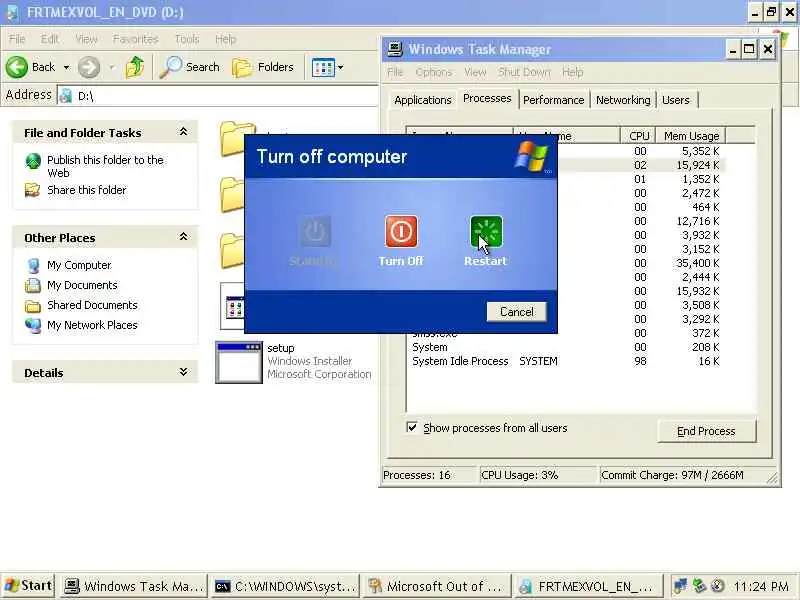
Task: Switch to Networking tab in Task Manager
Action: click(x=623, y=100)
